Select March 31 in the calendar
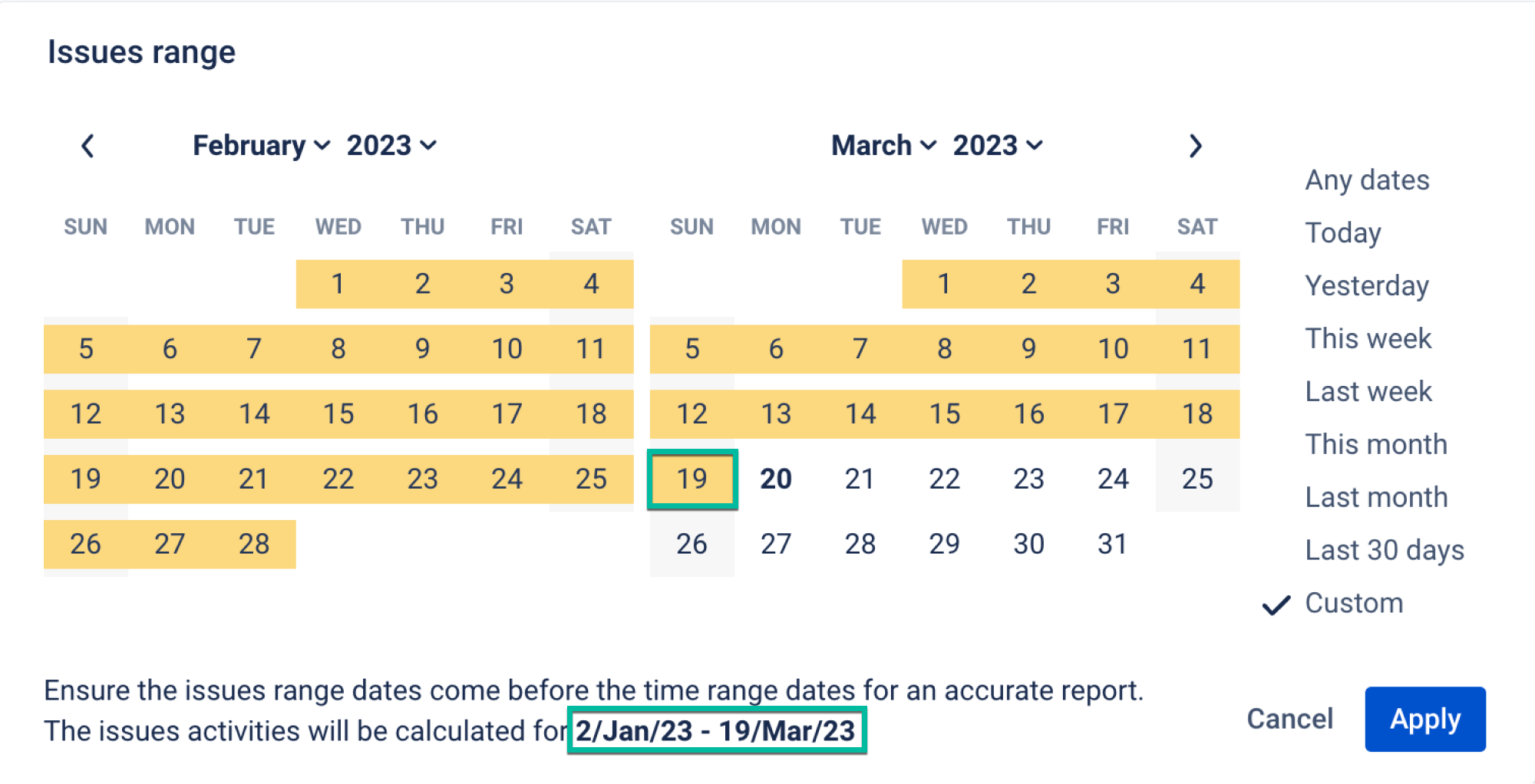Viewport: 1535px width, 784px height. click(x=1113, y=545)
